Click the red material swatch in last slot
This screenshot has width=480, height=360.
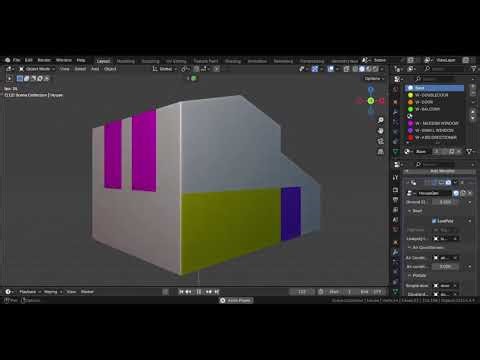[x=411, y=137]
